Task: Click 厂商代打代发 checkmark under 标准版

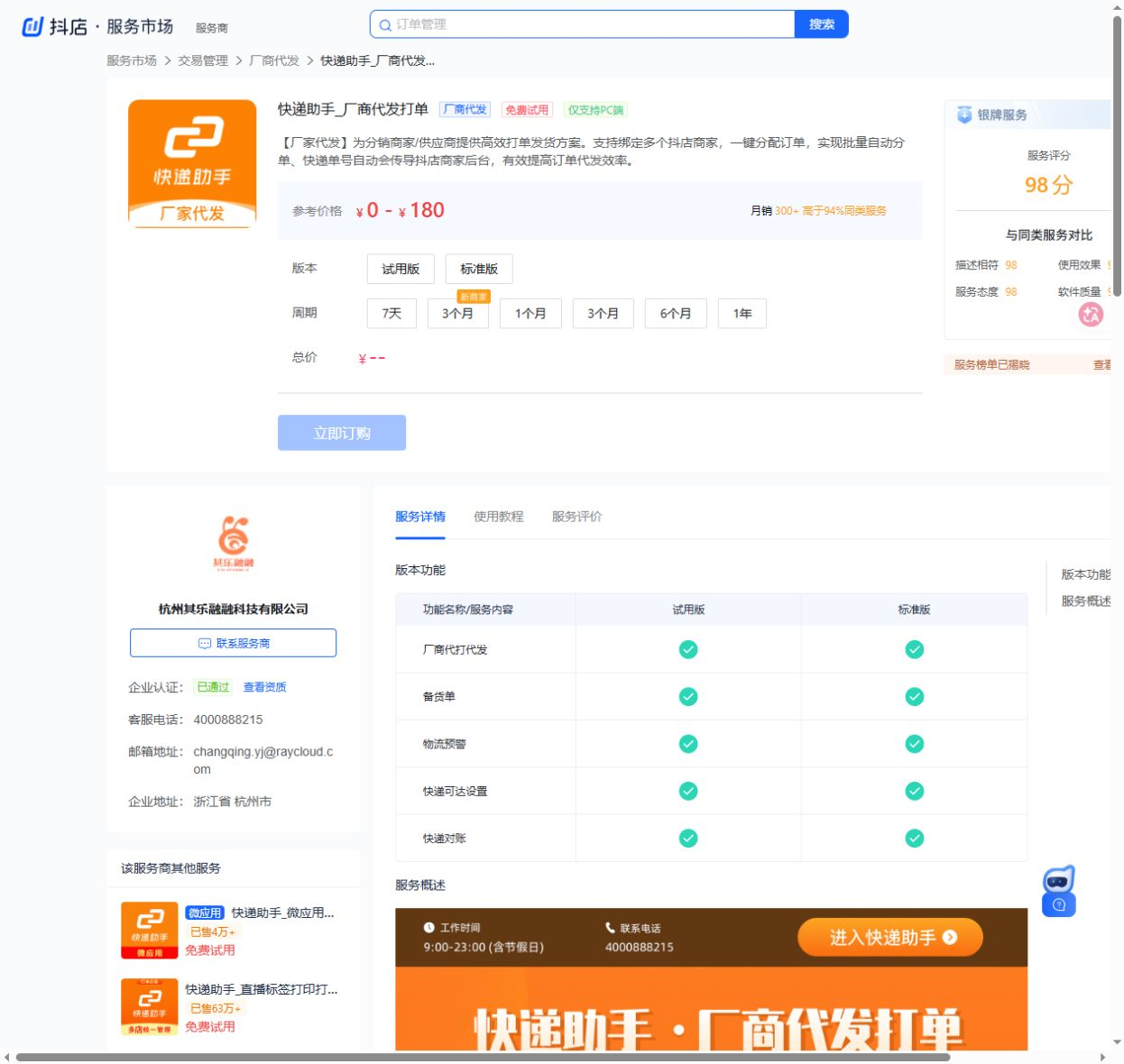Action: click(x=915, y=650)
